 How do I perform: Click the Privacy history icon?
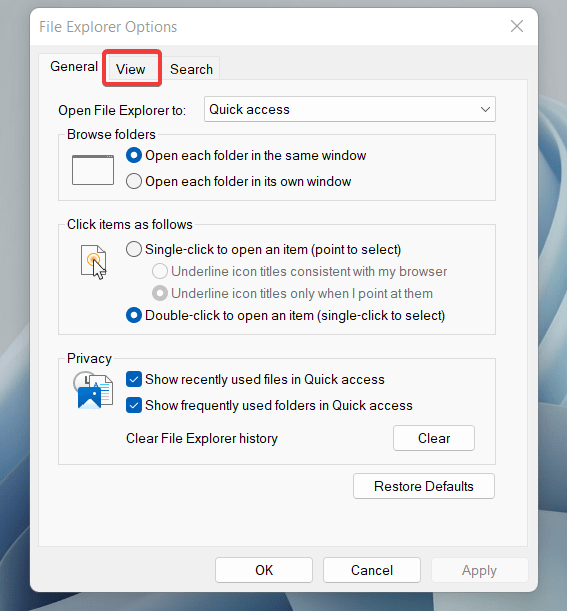click(x=93, y=390)
